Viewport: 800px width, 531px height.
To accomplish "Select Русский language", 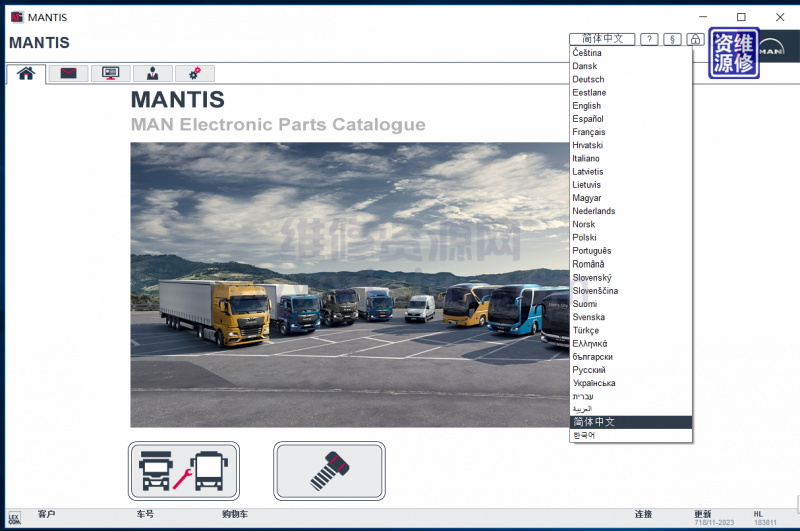I will pyautogui.click(x=631, y=370).
